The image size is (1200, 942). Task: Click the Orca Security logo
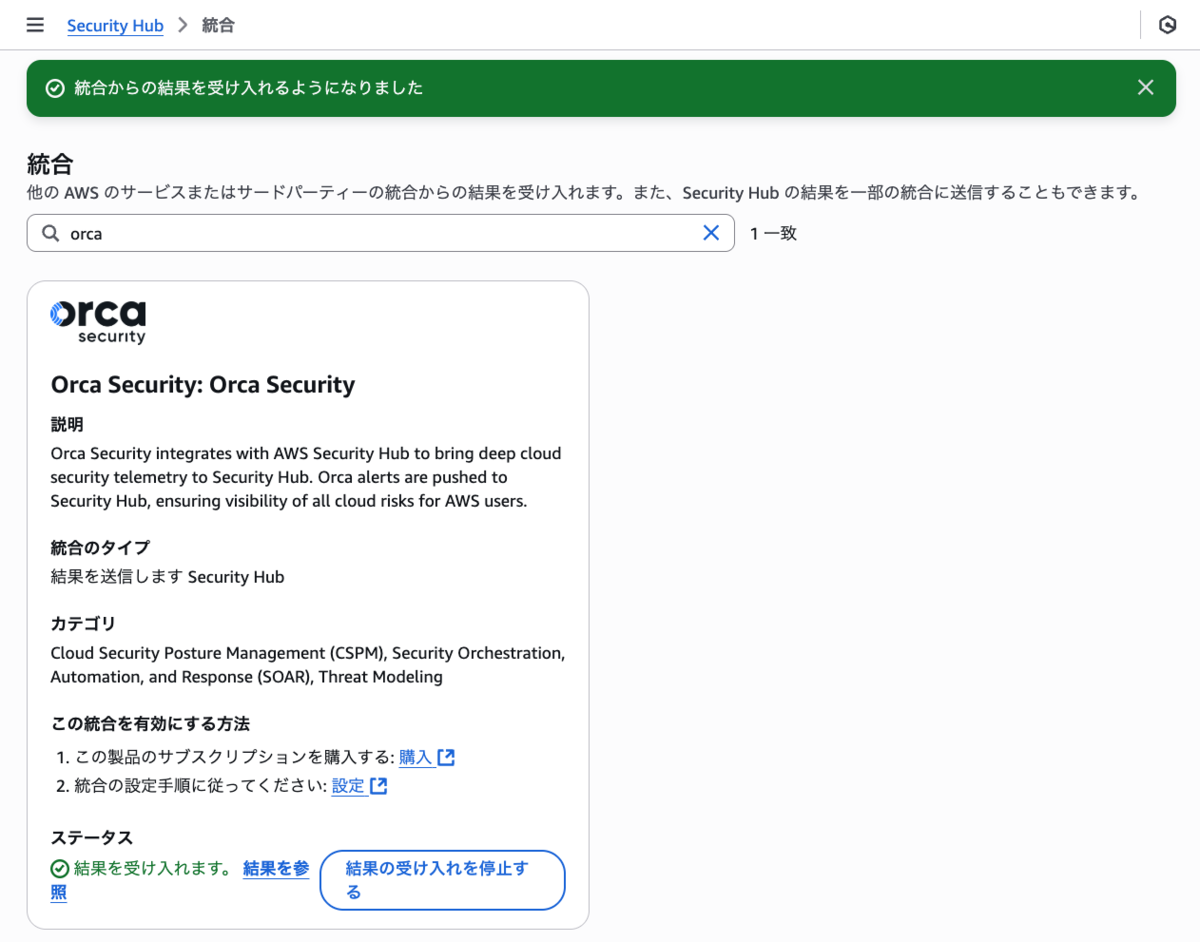pos(98,321)
